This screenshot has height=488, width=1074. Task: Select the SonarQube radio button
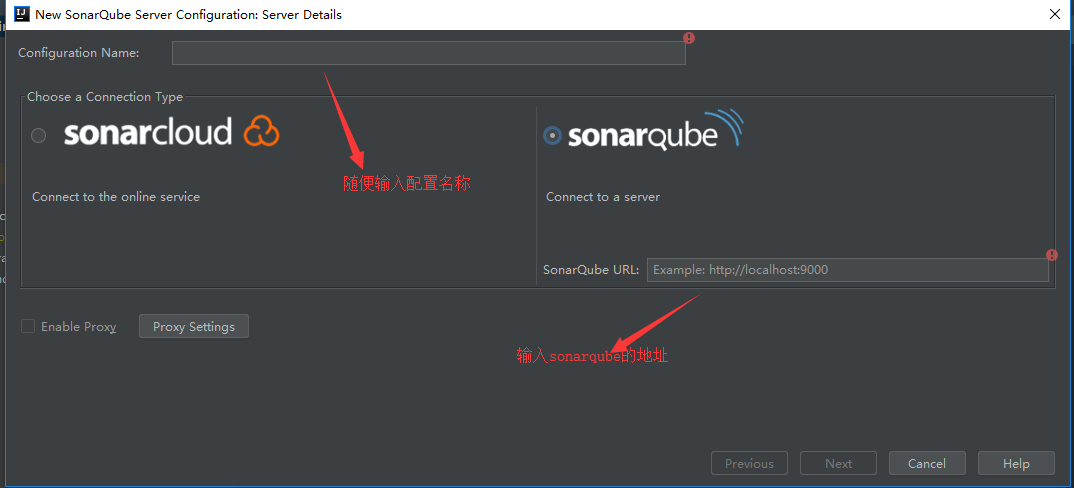coord(551,136)
